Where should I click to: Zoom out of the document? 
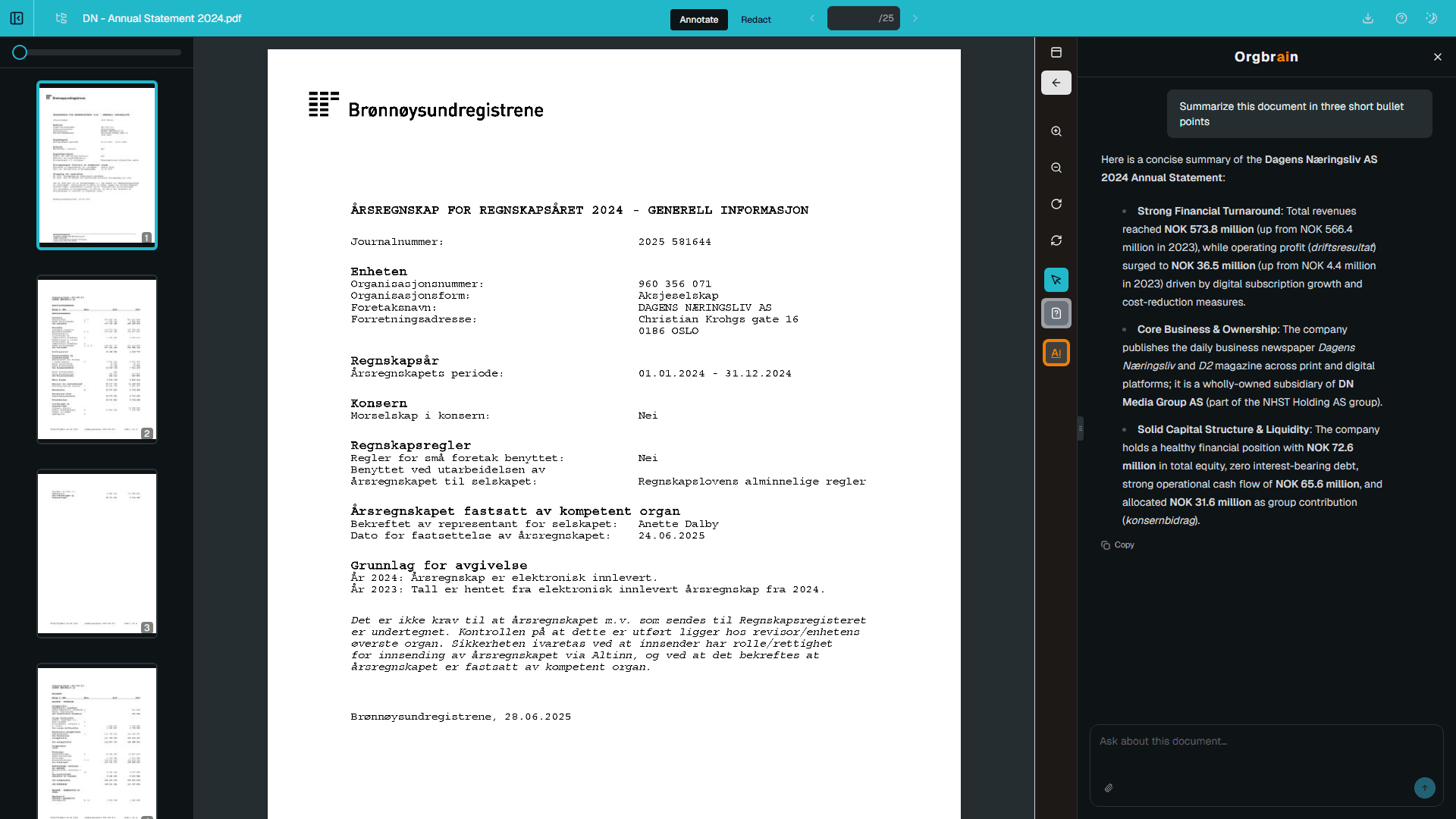[x=1056, y=168]
